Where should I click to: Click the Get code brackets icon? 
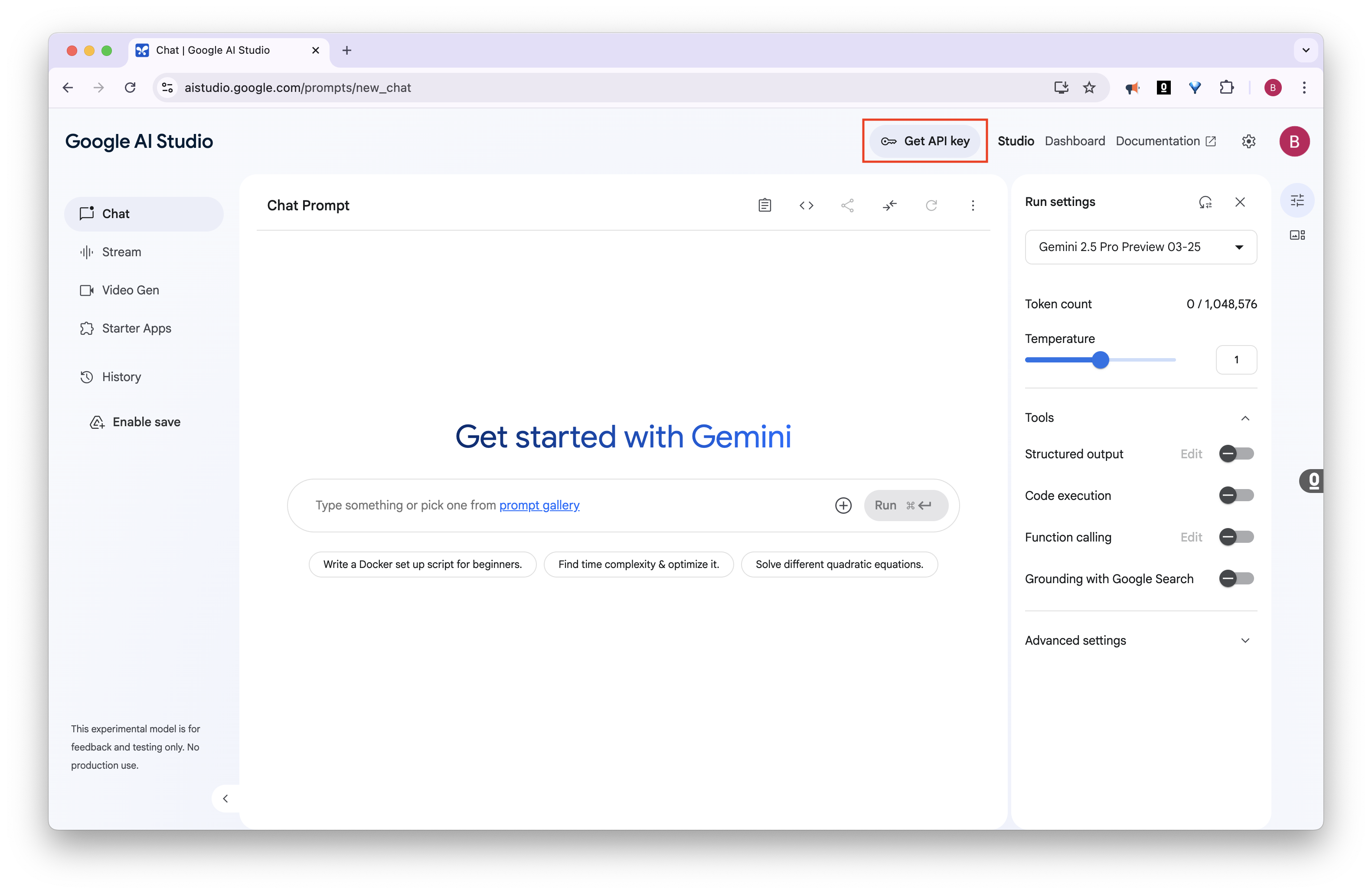pyautogui.click(x=806, y=205)
